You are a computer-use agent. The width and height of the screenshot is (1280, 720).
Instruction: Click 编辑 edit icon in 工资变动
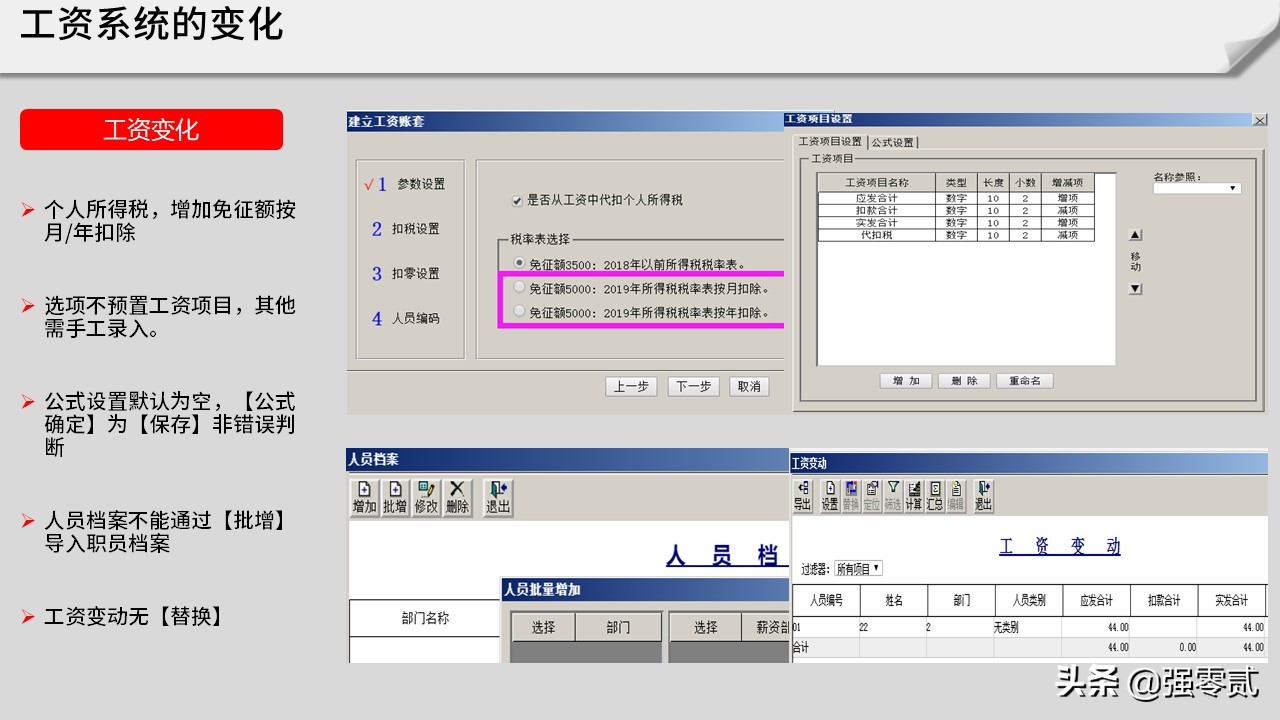coord(956,496)
